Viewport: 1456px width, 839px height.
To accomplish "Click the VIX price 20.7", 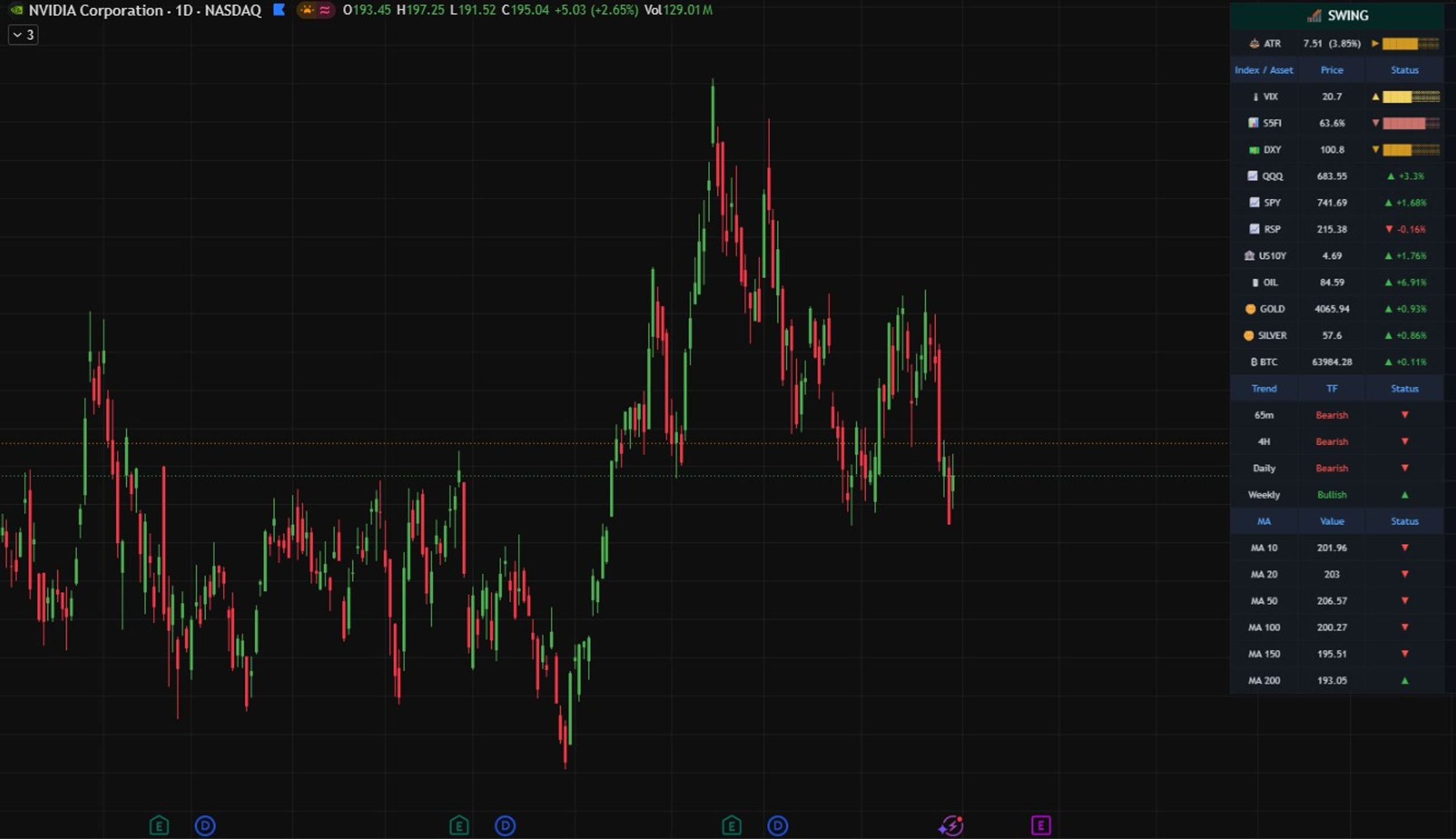I will point(1332,97).
